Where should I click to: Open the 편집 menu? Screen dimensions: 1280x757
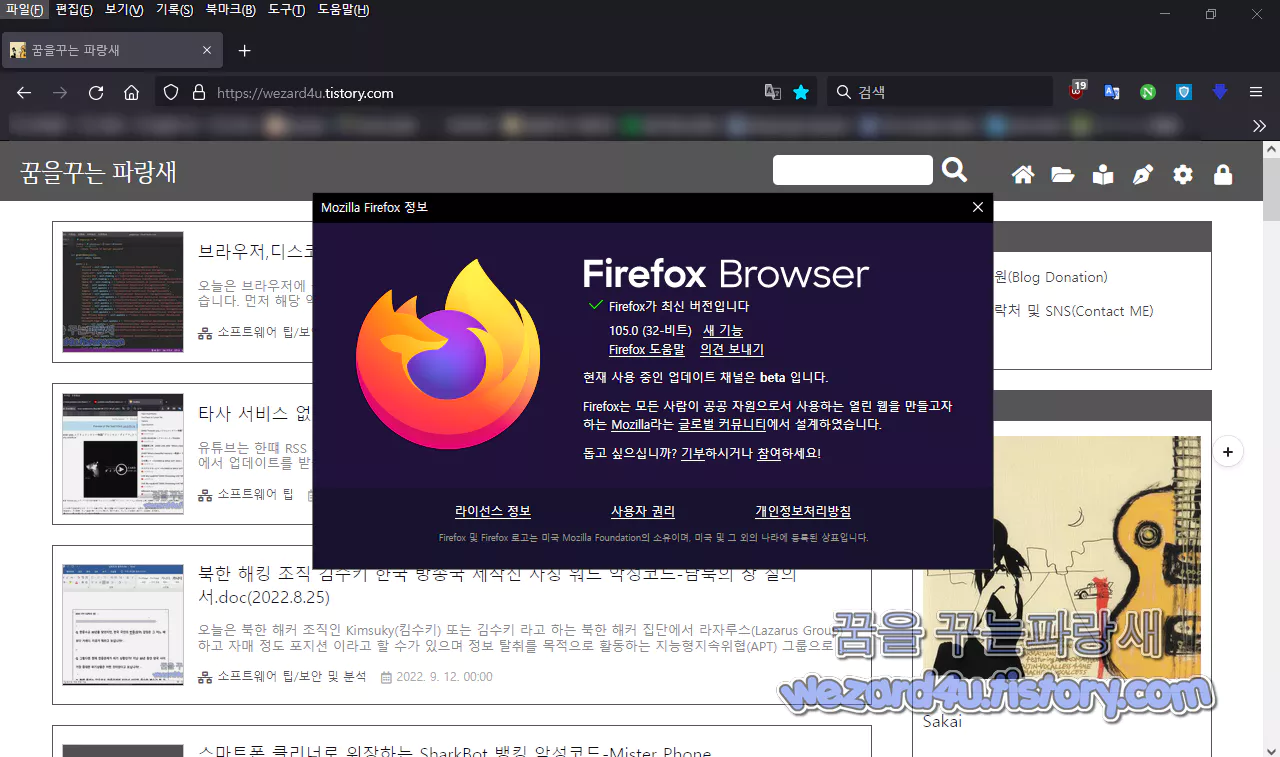74,10
